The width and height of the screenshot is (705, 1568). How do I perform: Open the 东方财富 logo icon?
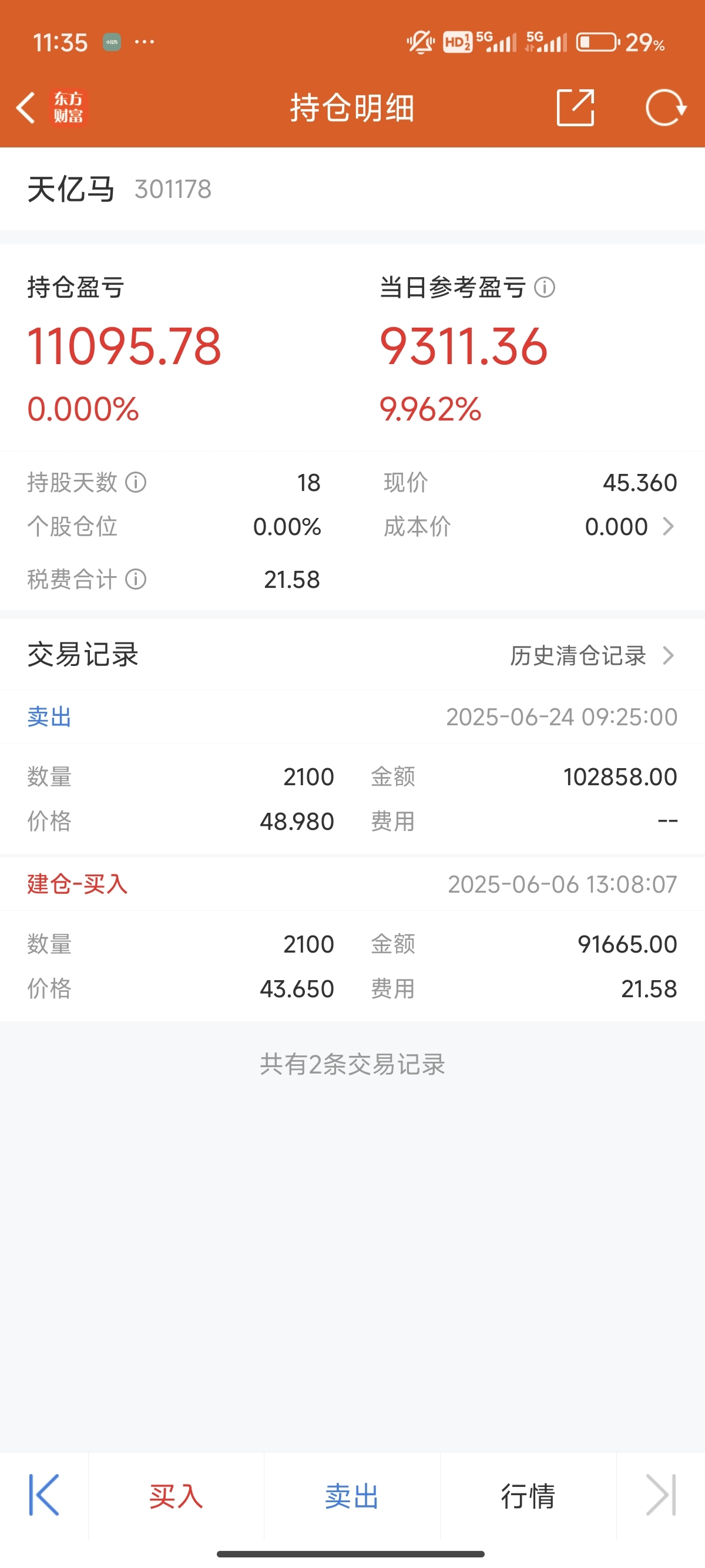tap(68, 108)
